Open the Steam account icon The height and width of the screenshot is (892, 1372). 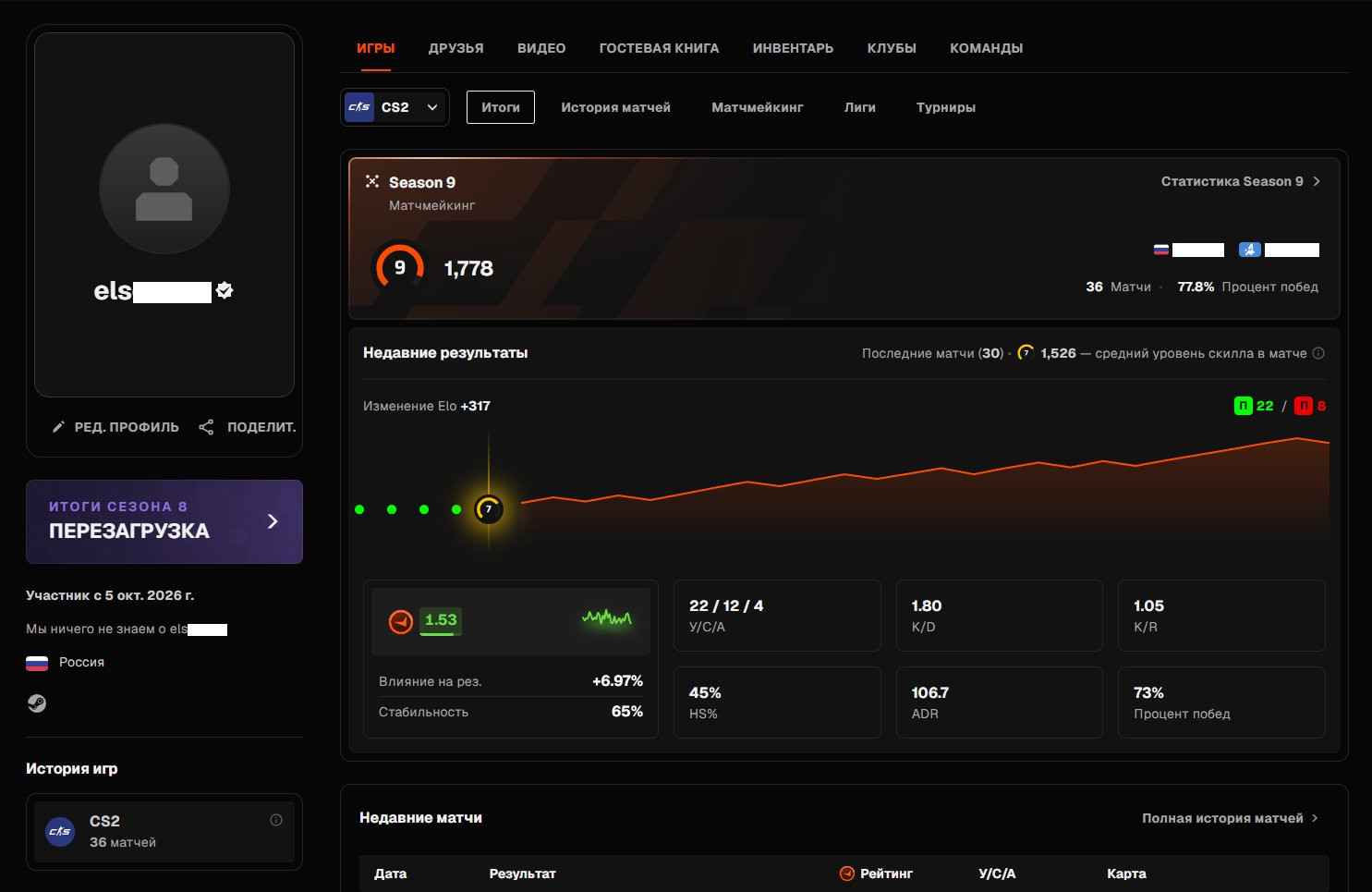36,703
